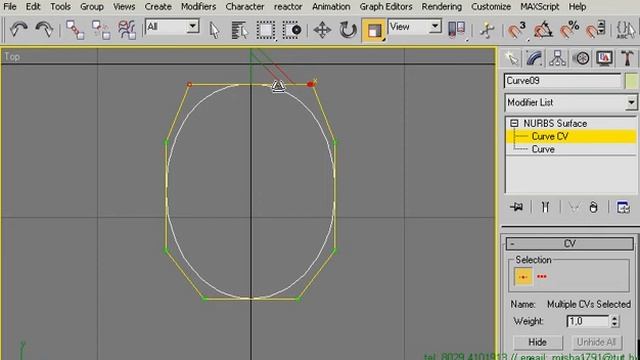
Task: Click Remove Modifier trash icon
Action: [x=593, y=207]
